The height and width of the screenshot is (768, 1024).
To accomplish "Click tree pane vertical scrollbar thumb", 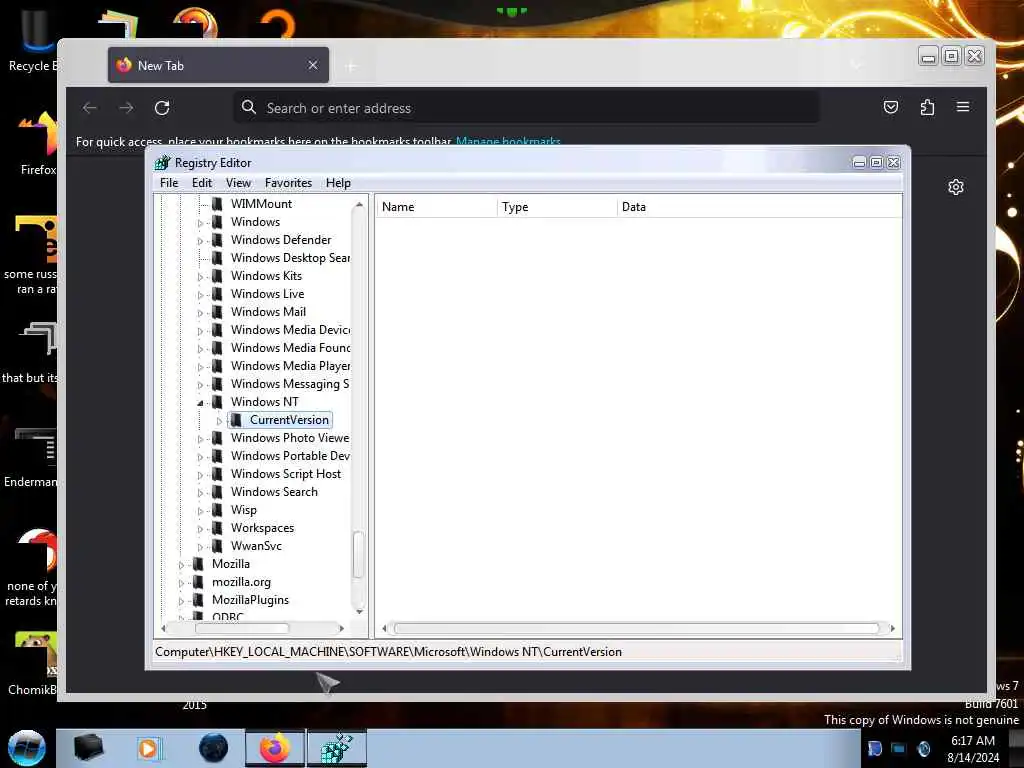I will pyautogui.click(x=359, y=555).
